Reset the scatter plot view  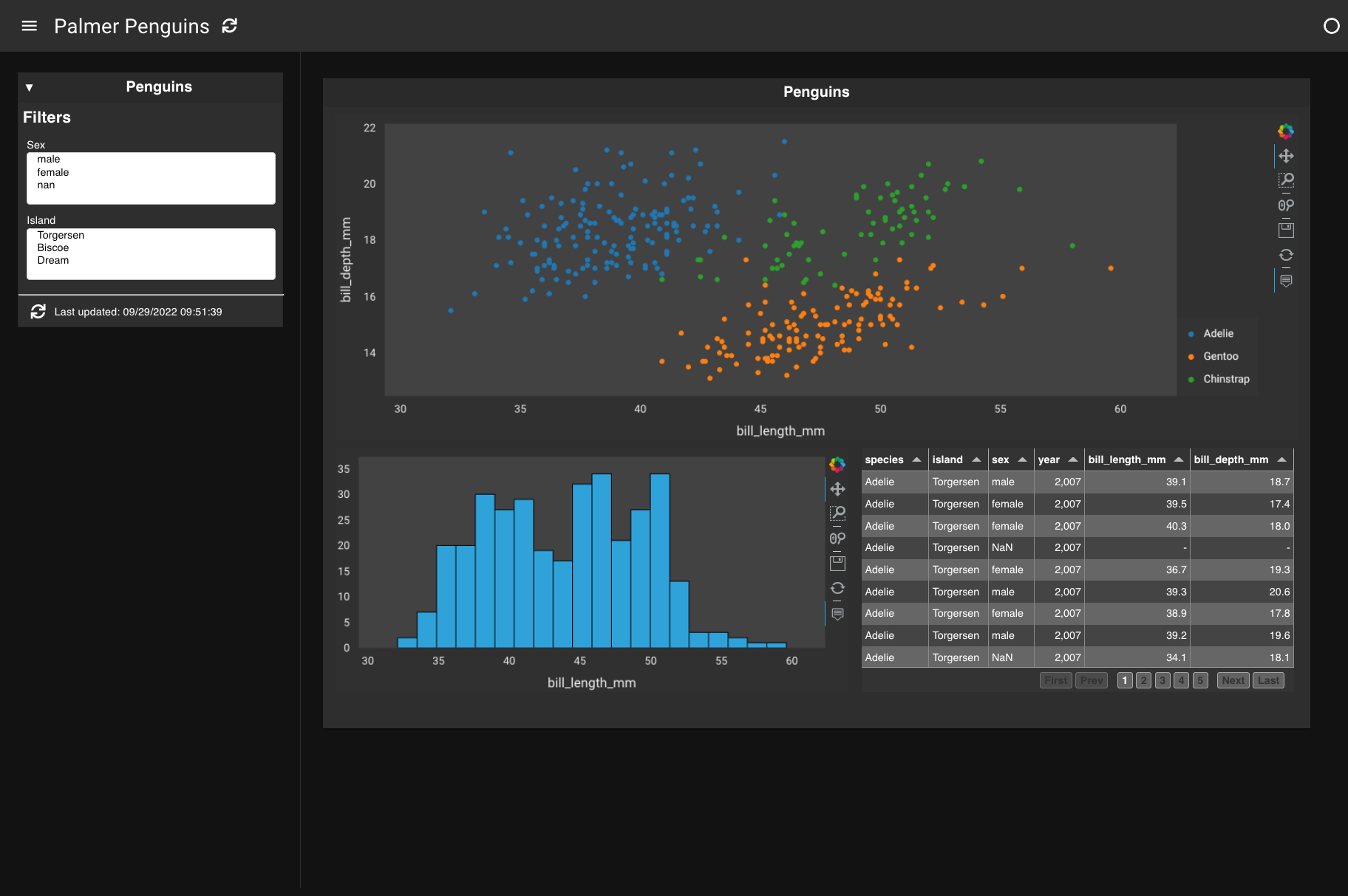(x=1286, y=255)
